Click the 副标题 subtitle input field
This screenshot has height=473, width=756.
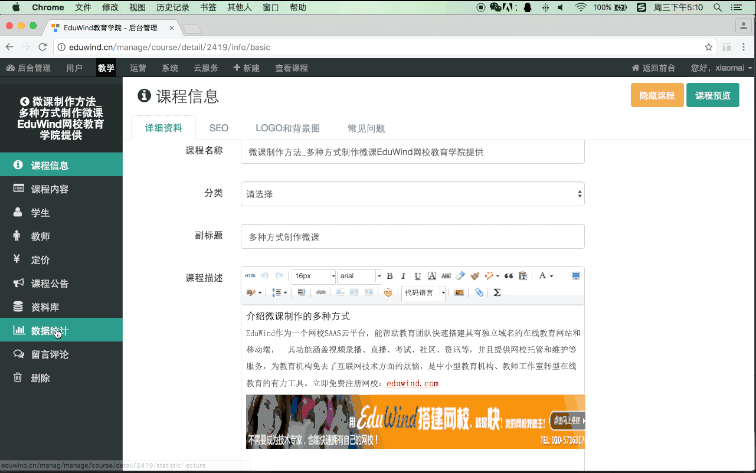(x=412, y=236)
